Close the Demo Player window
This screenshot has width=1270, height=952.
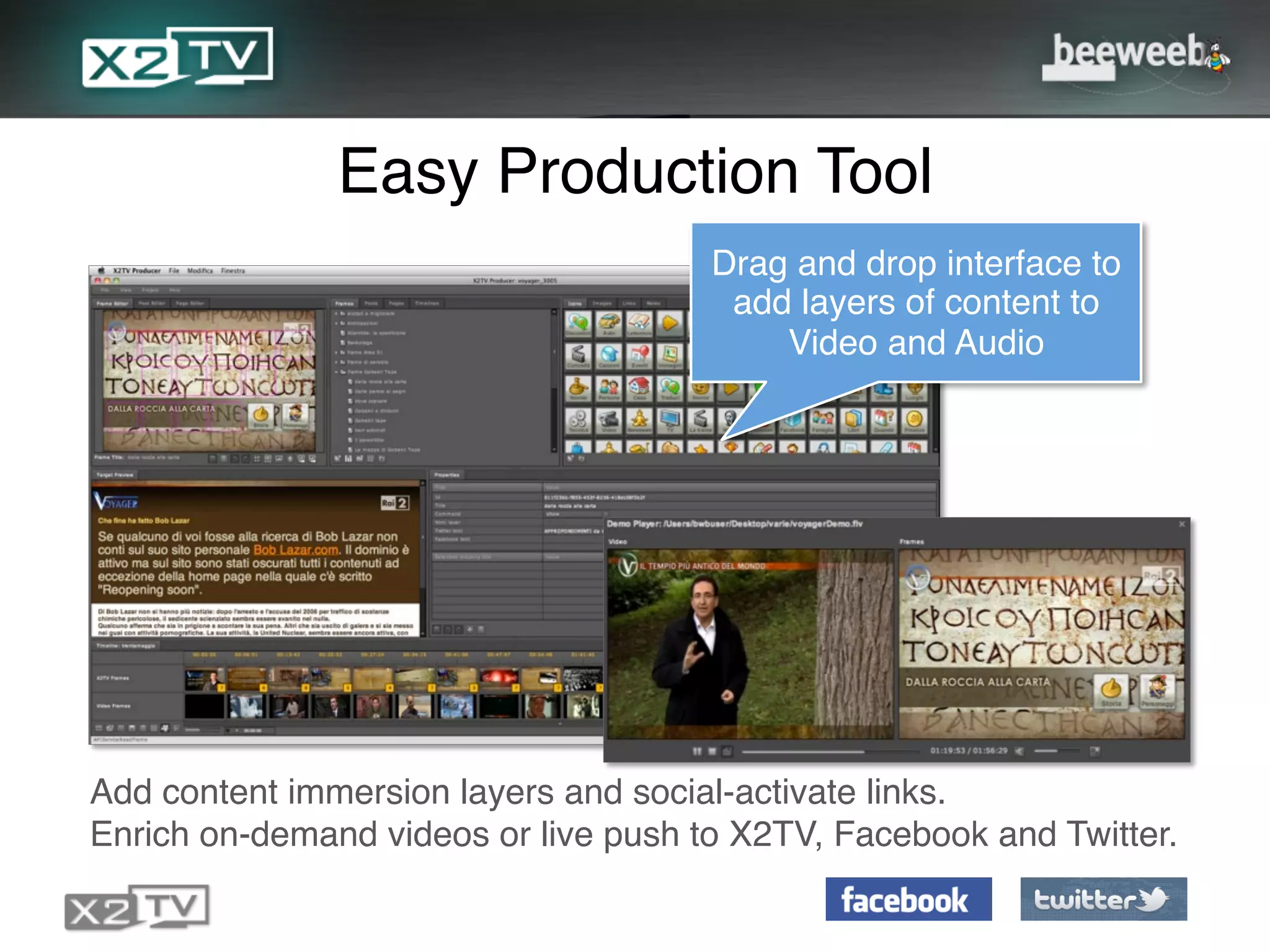pos(1182,524)
